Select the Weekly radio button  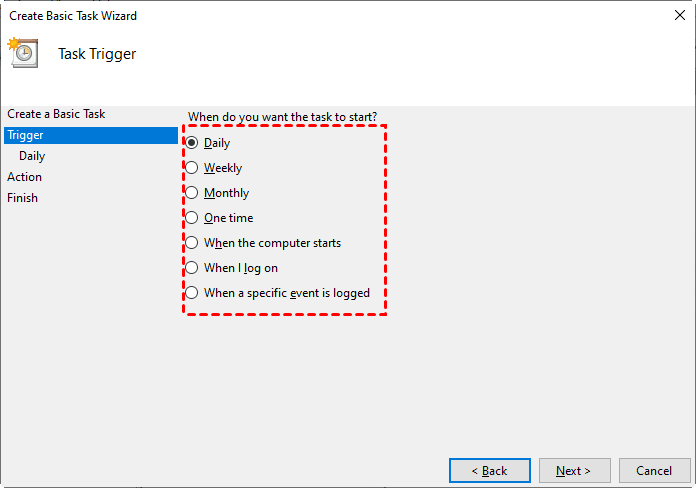pyautogui.click(x=193, y=168)
